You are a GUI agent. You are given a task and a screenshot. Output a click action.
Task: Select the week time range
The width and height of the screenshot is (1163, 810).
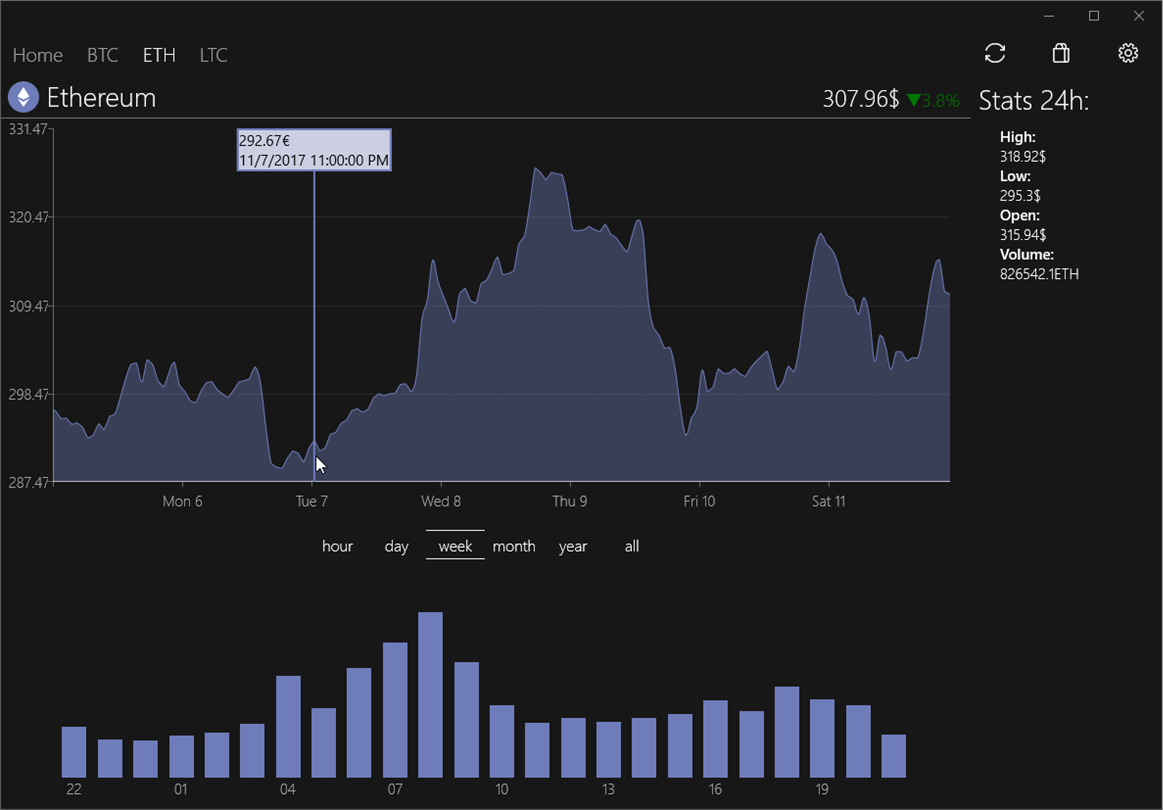pyautogui.click(x=455, y=546)
